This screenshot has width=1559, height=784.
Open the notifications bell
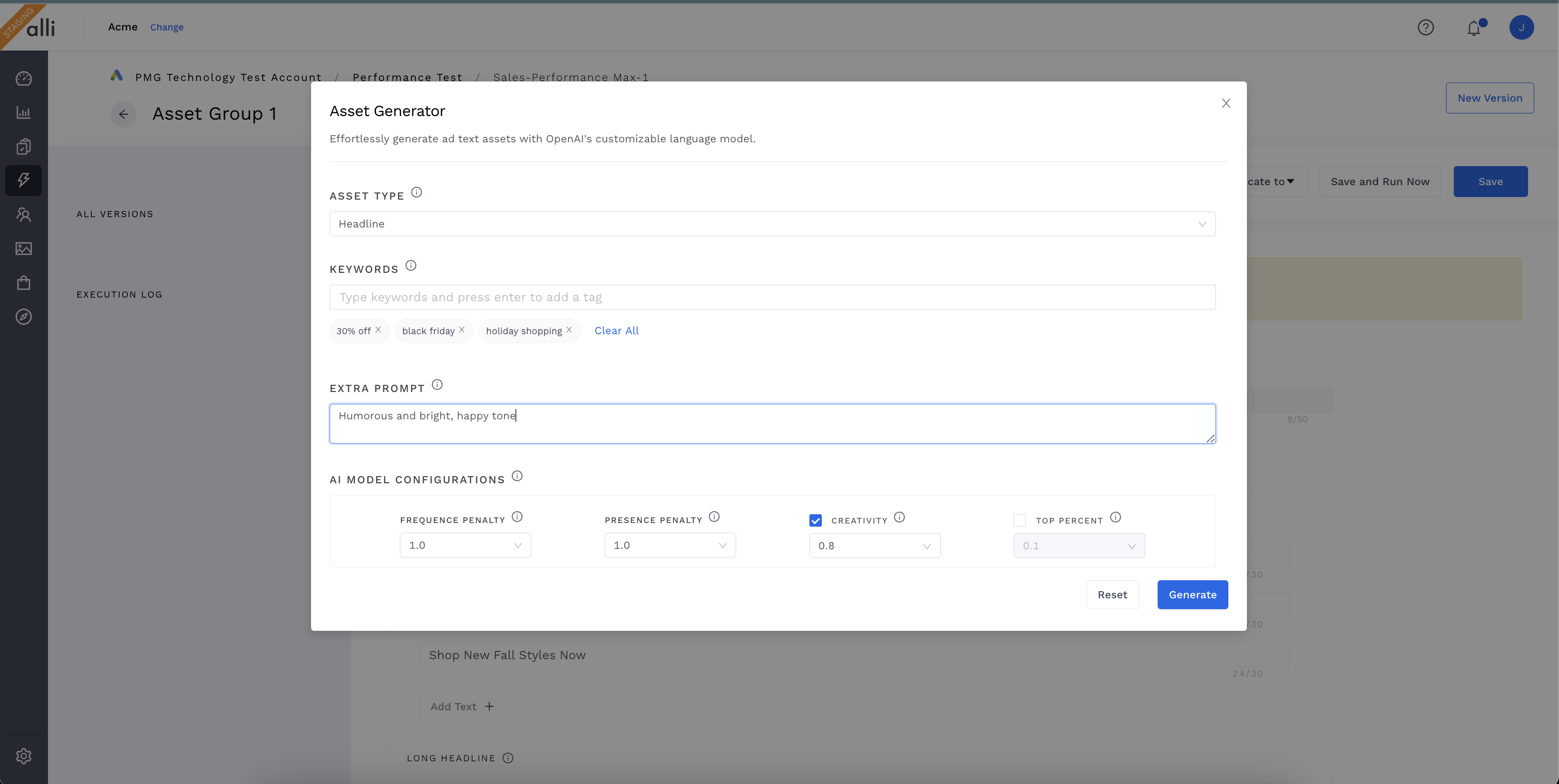(x=1474, y=28)
